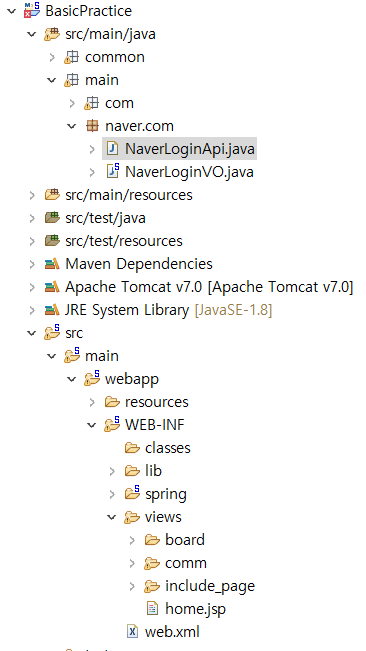Click the src/main/resources folder icon
The image size is (366, 651).
(x=52, y=195)
